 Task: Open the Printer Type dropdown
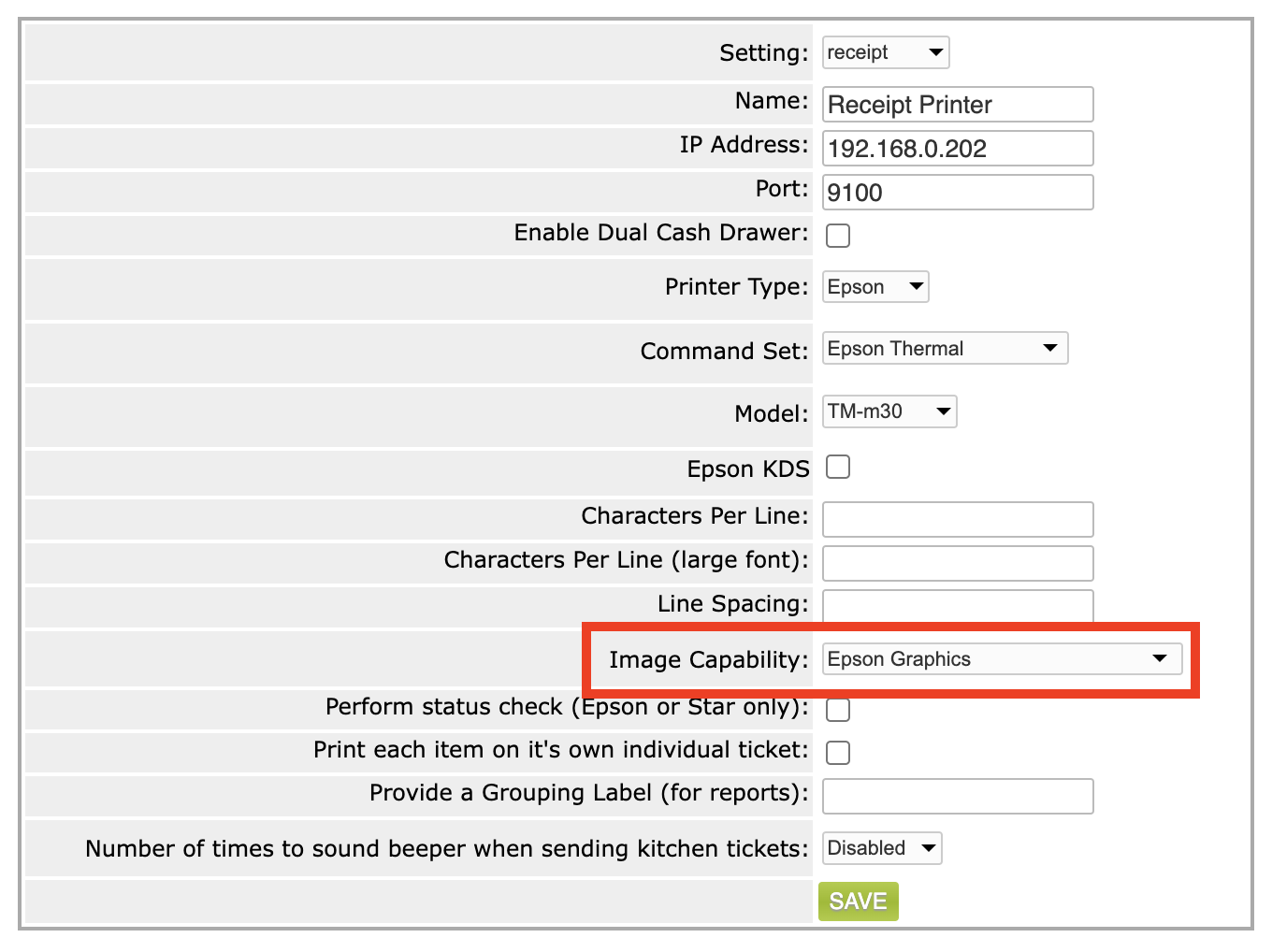pos(874,287)
